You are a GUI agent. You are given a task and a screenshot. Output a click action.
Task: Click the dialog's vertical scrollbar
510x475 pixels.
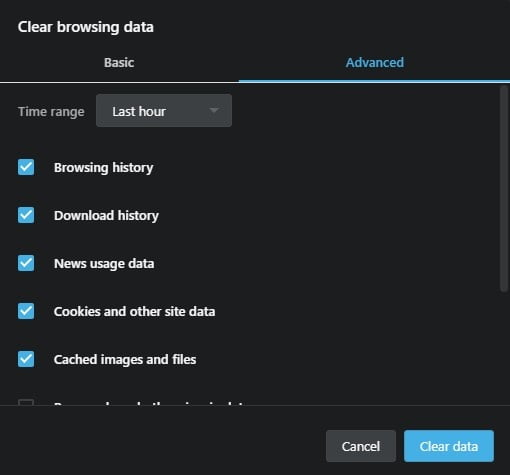click(x=504, y=189)
